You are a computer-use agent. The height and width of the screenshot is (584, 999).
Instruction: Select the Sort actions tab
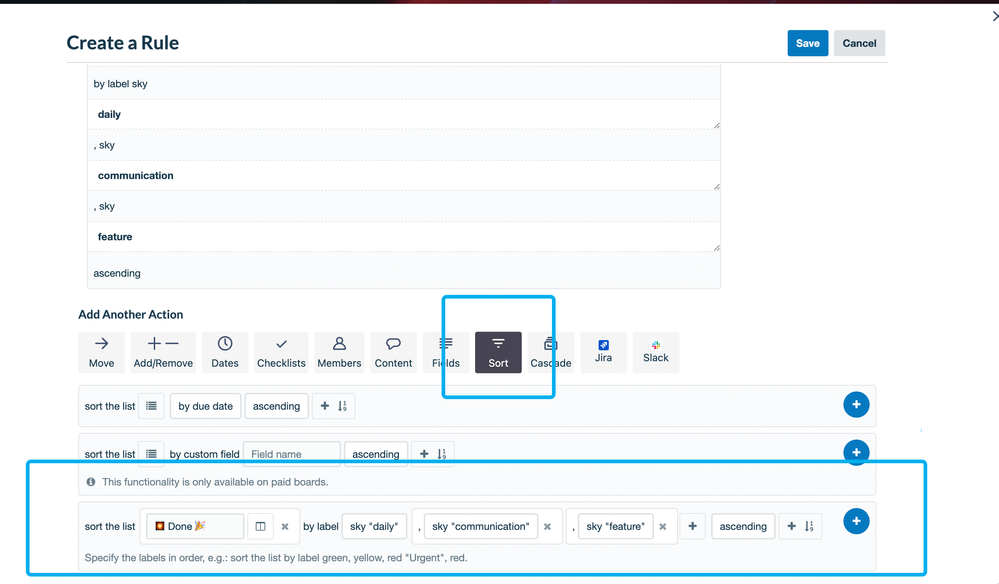click(498, 352)
